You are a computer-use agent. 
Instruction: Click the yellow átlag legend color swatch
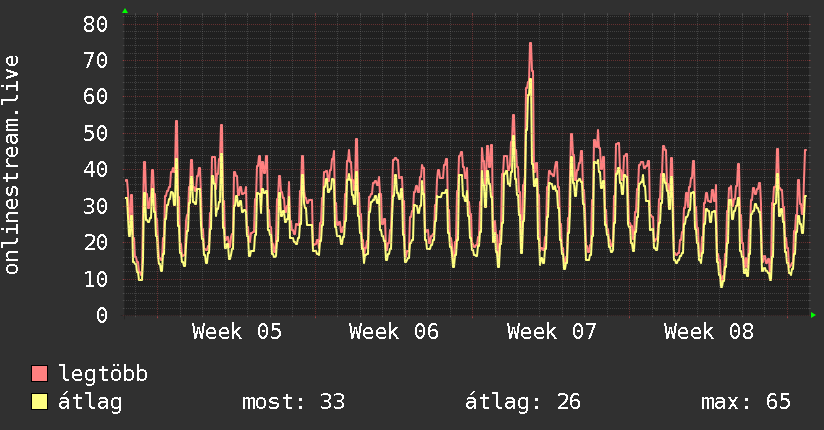coord(40,402)
